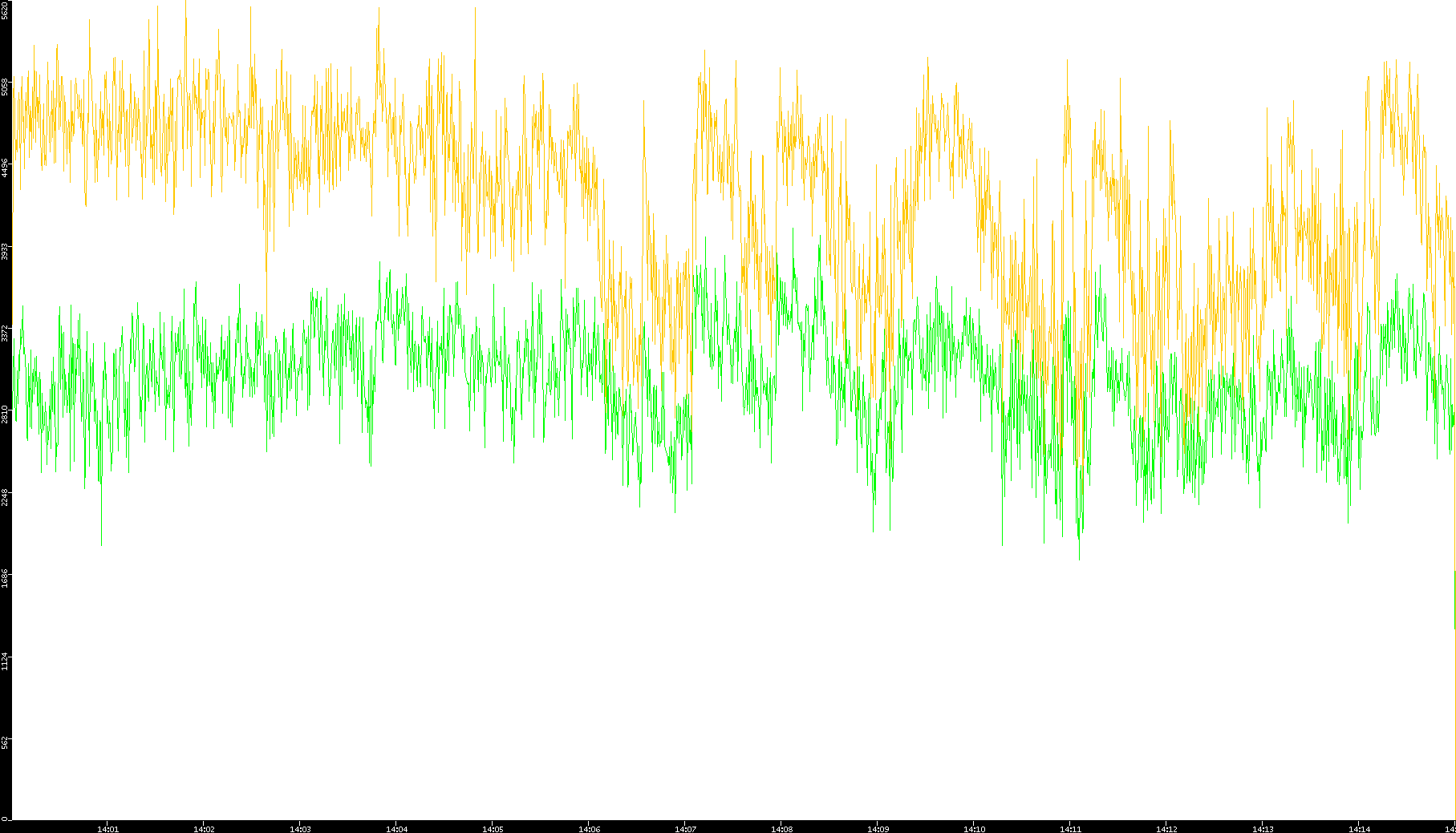Click the 14:01 time axis label
The width and height of the screenshot is (1456, 833).
coord(107,829)
